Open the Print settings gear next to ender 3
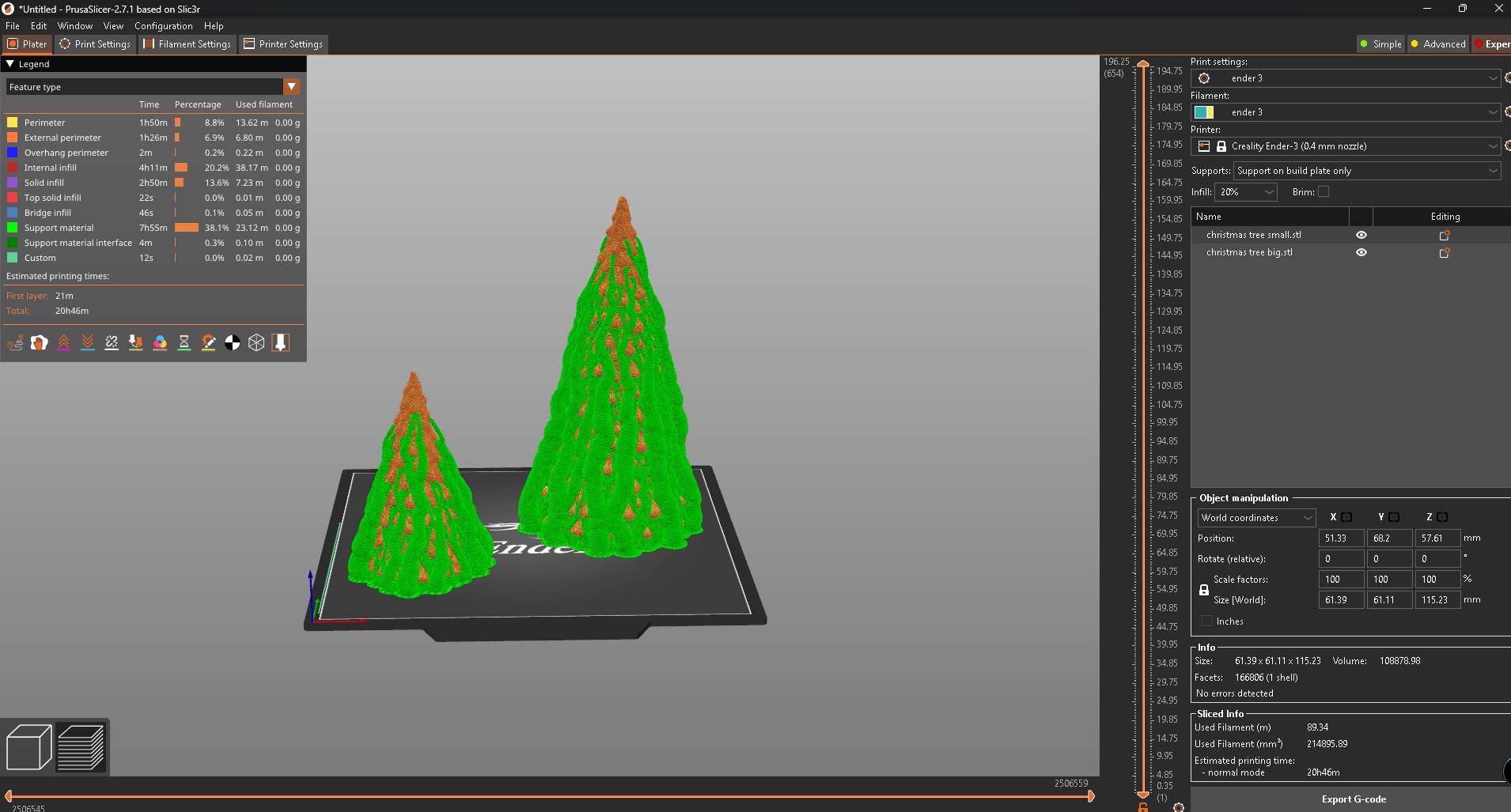 point(1204,78)
